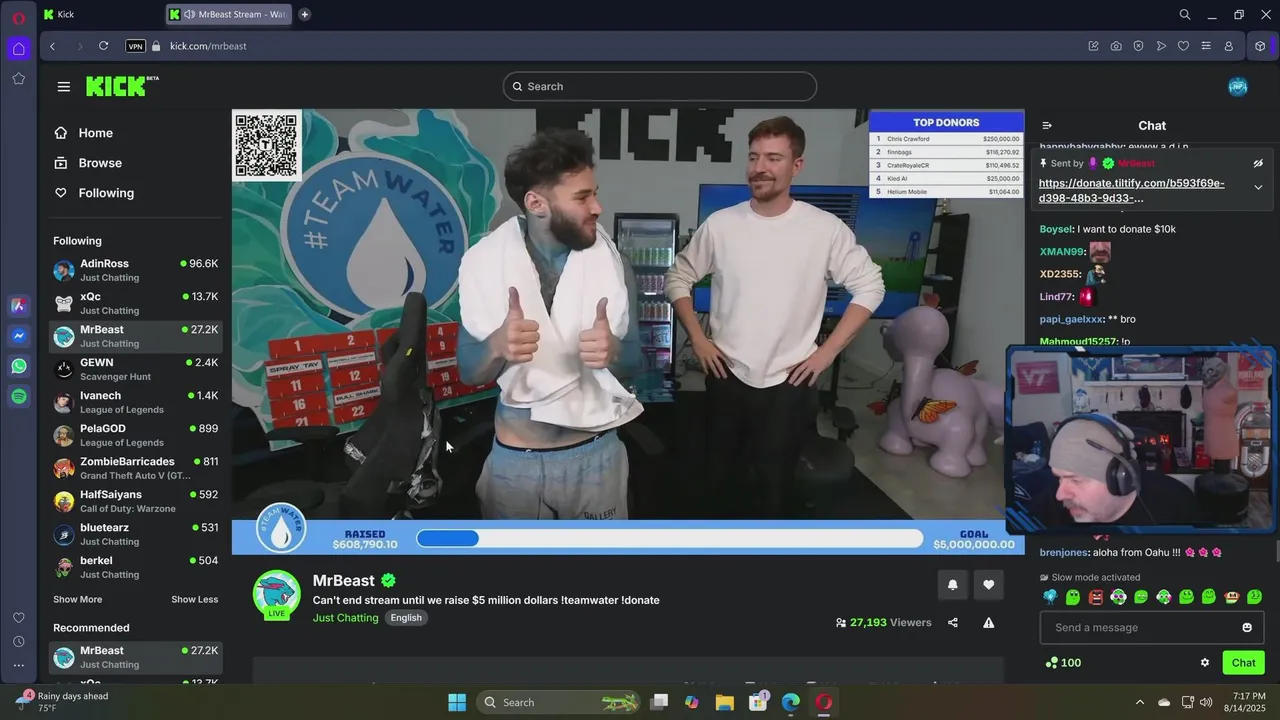1280x720 pixels.
Task: Open Spotify in the Opera sidebar
Action: click(19, 397)
